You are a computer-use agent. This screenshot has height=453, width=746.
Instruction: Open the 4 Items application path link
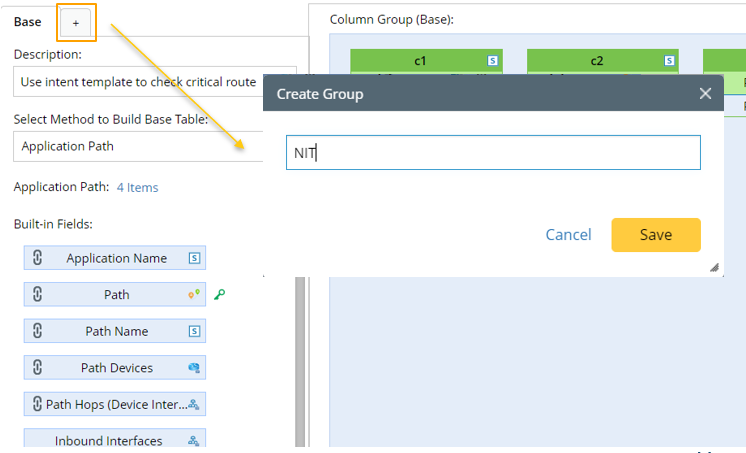(x=137, y=187)
